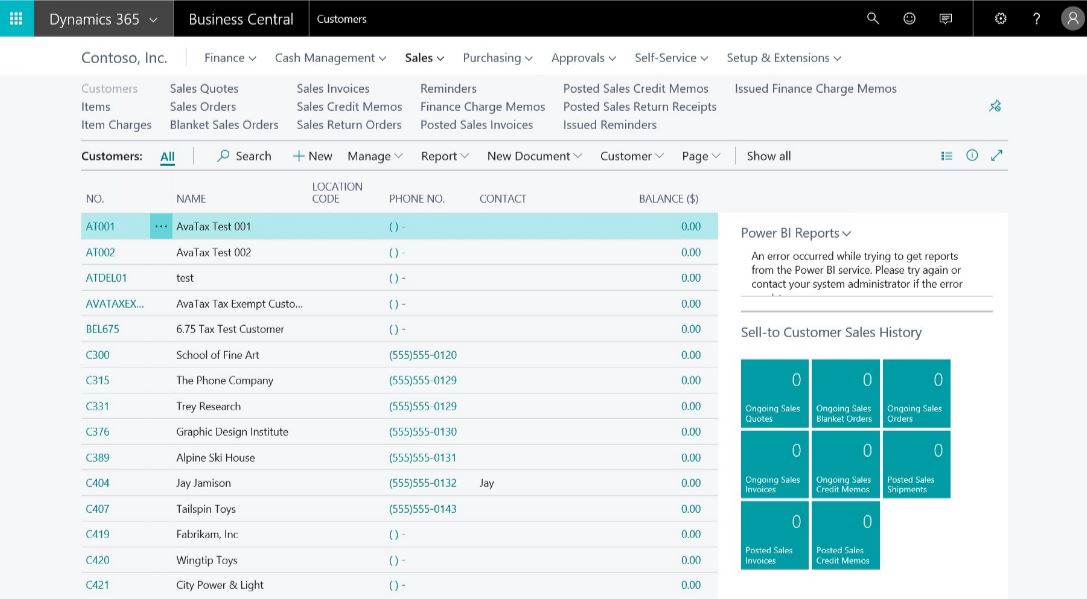Switch the list view layout icon
The height and width of the screenshot is (599, 1087).
pyautogui.click(x=946, y=156)
